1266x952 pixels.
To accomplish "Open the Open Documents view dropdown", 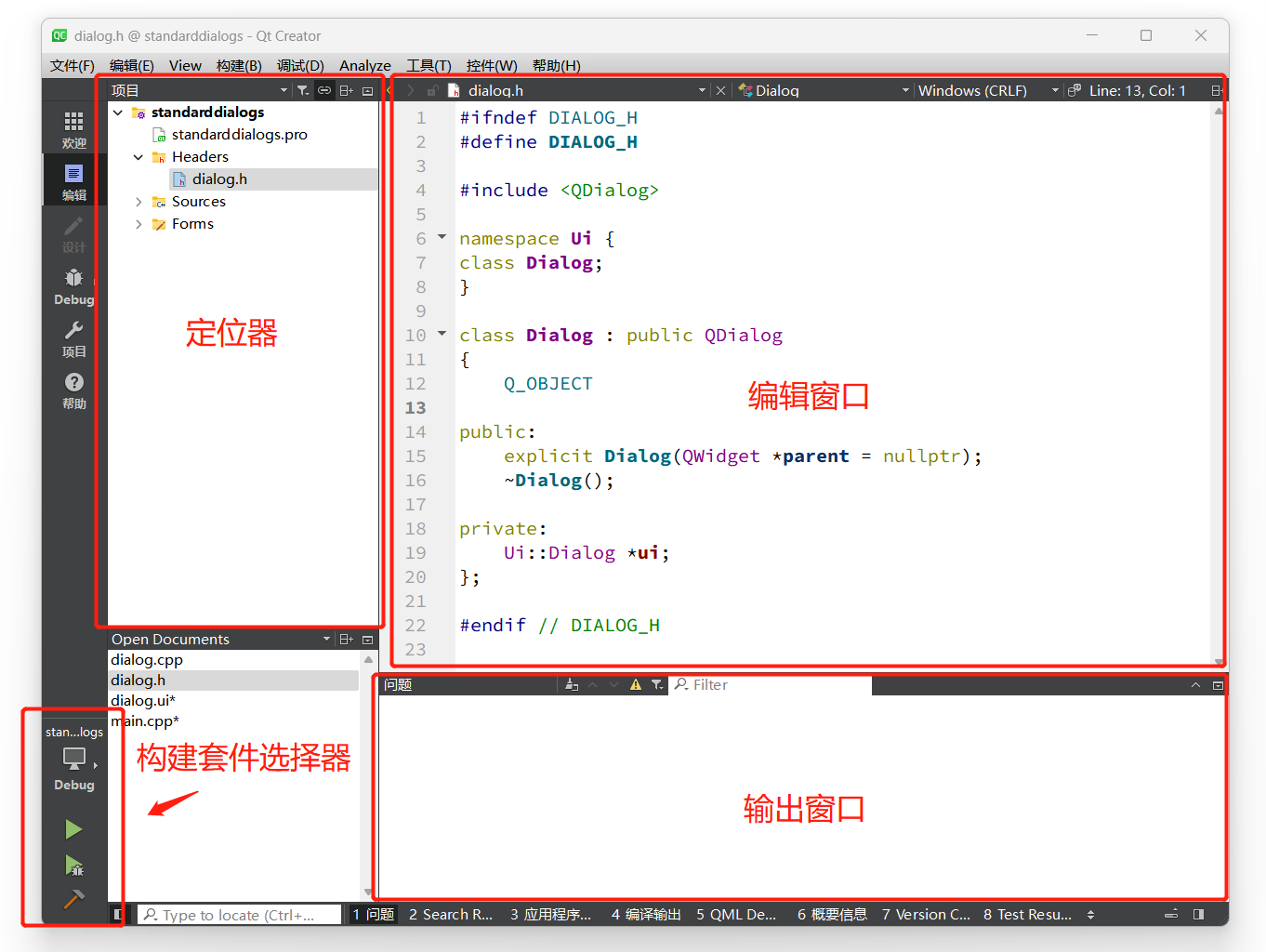I will pos(221,639).
